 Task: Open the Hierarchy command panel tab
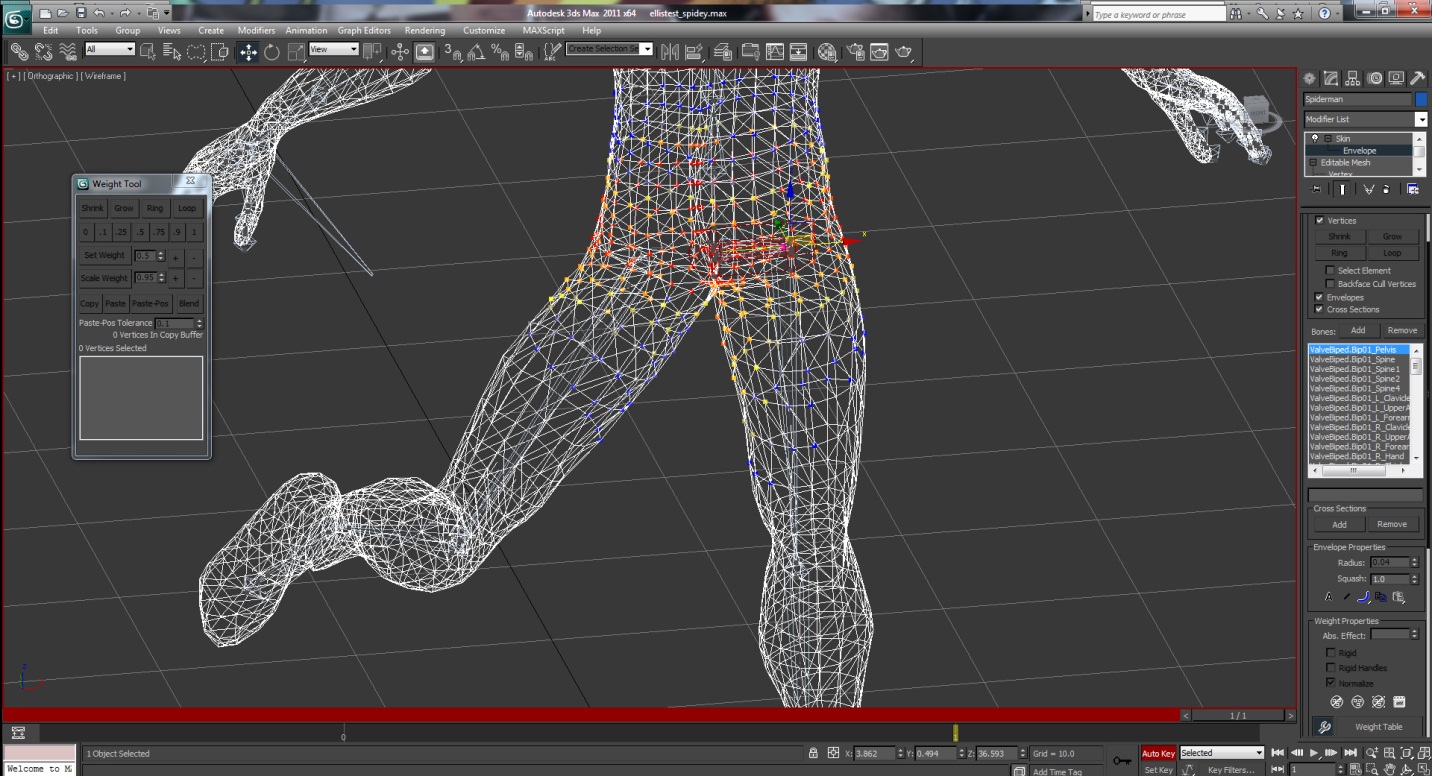(x=1353, y=78)
